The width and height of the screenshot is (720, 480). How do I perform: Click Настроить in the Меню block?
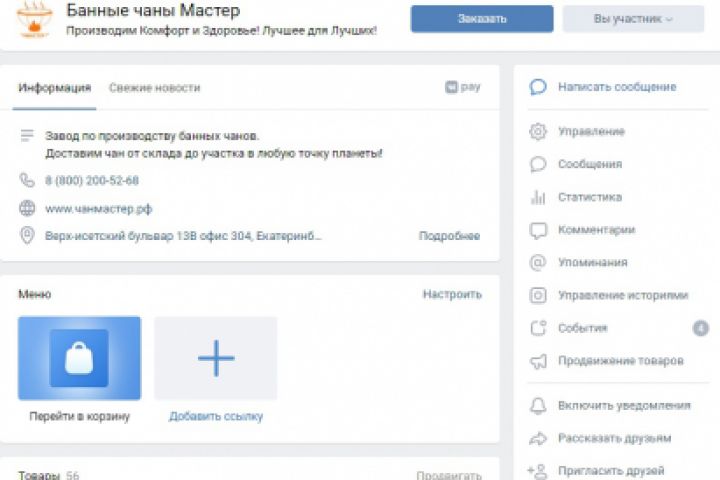click(x=452, y=294)
